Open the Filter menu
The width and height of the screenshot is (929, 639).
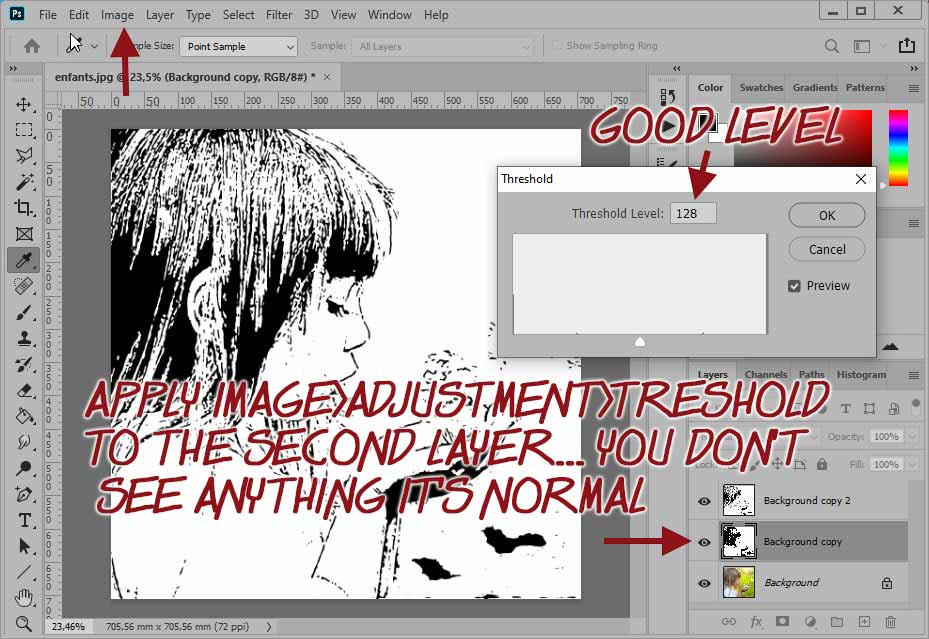278,15
